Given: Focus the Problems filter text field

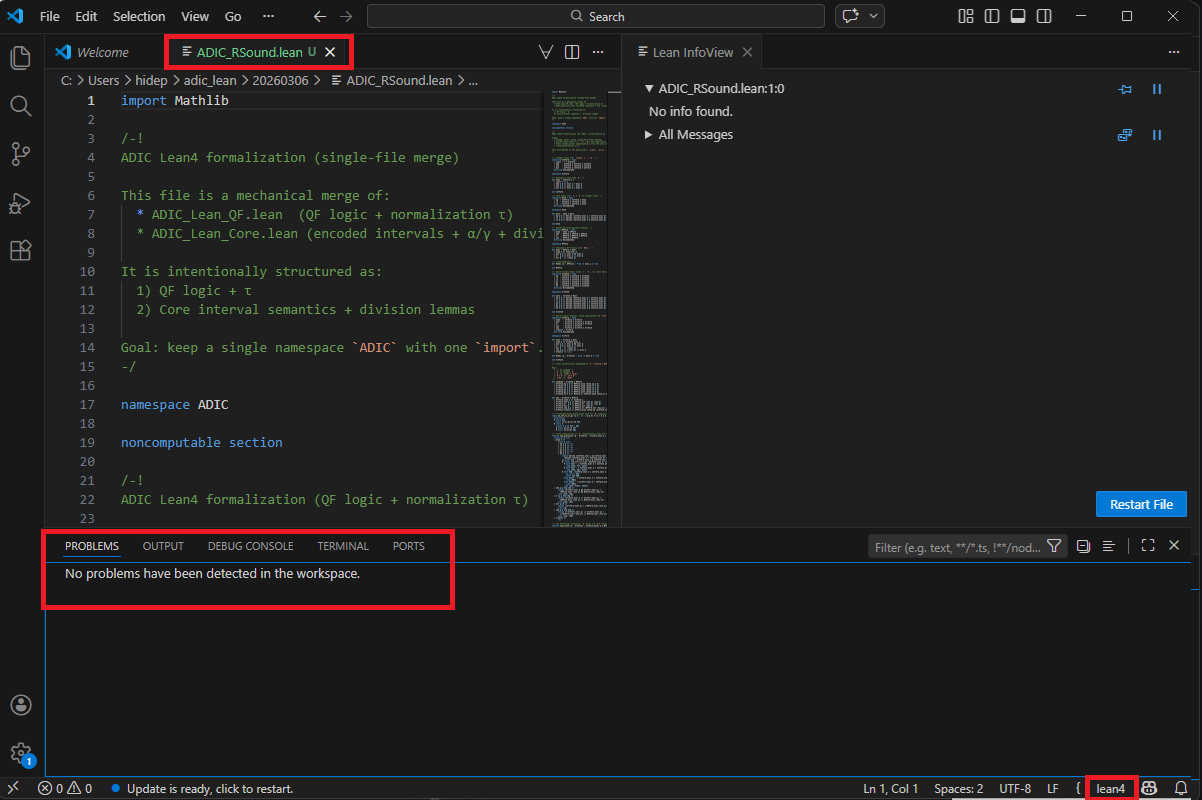Looking at the screenshot, I should [x=957, y=547].
